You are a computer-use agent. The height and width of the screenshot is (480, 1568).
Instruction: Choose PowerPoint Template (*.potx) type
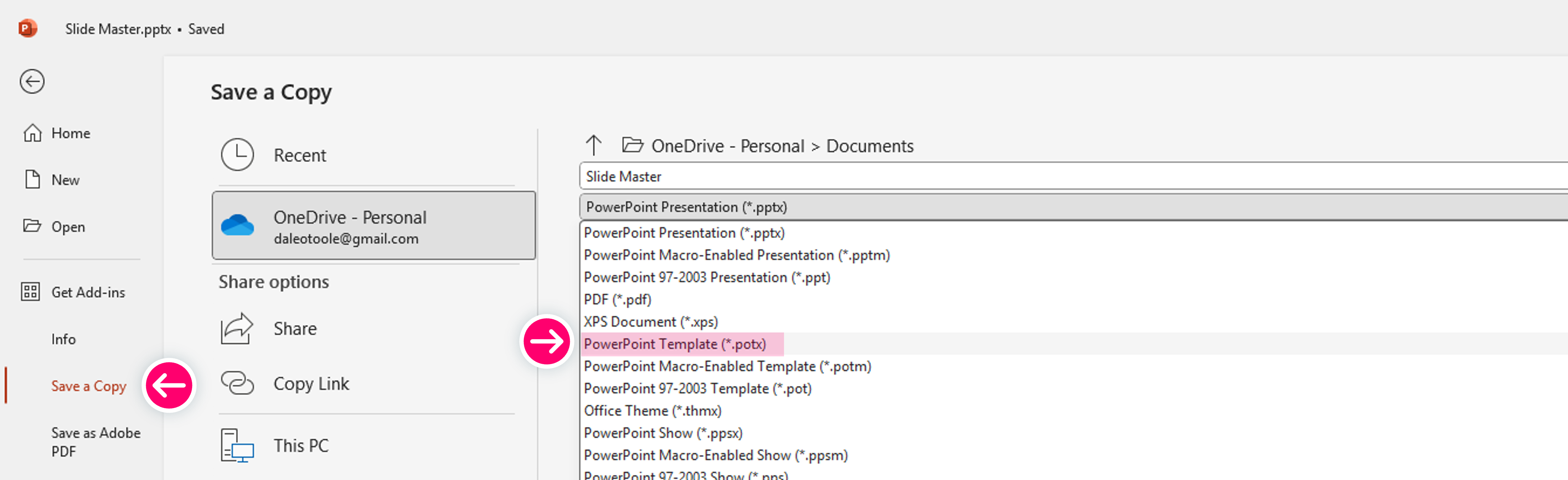click(675, 344)
